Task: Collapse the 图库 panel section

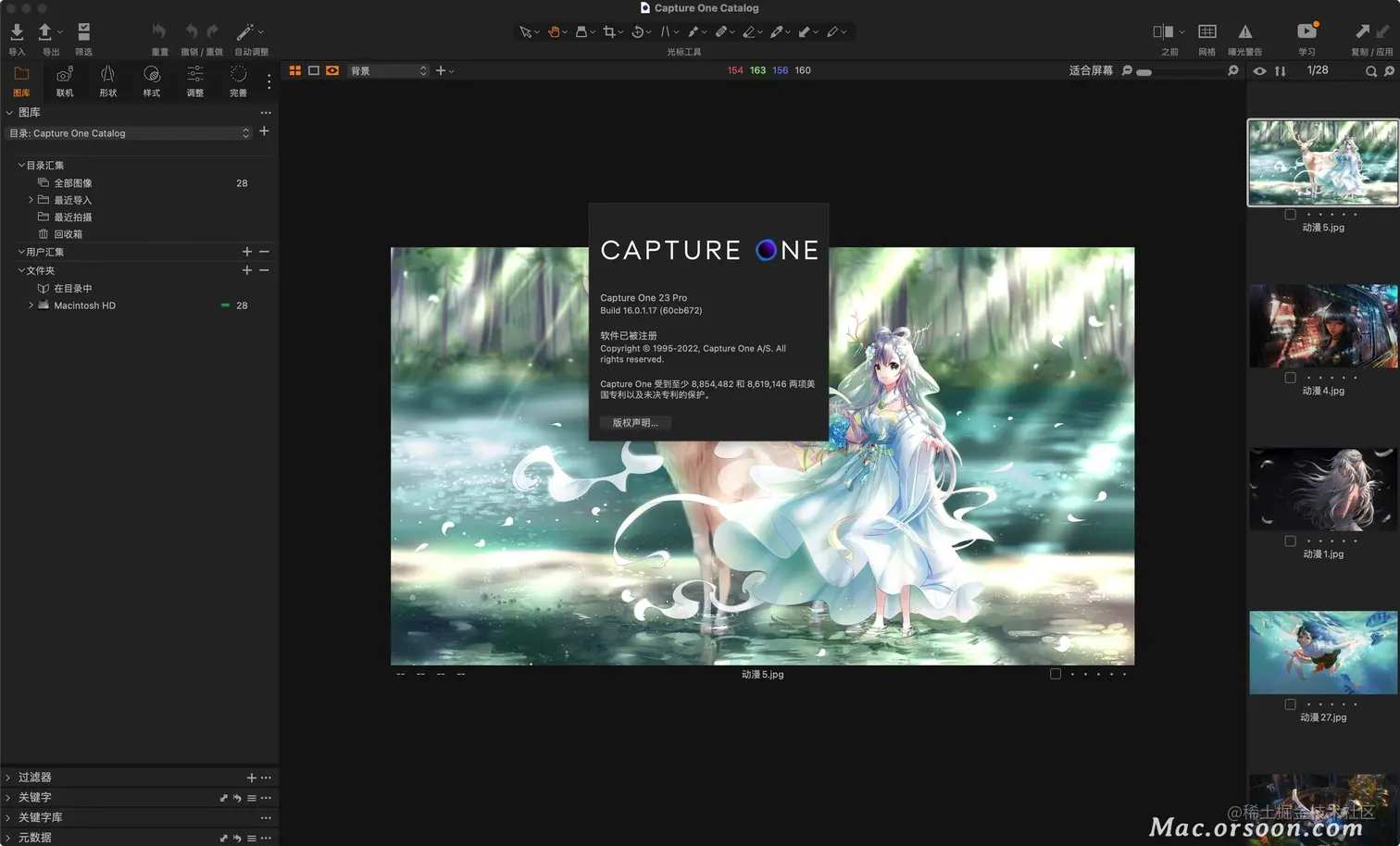Action: click(9, 113)
